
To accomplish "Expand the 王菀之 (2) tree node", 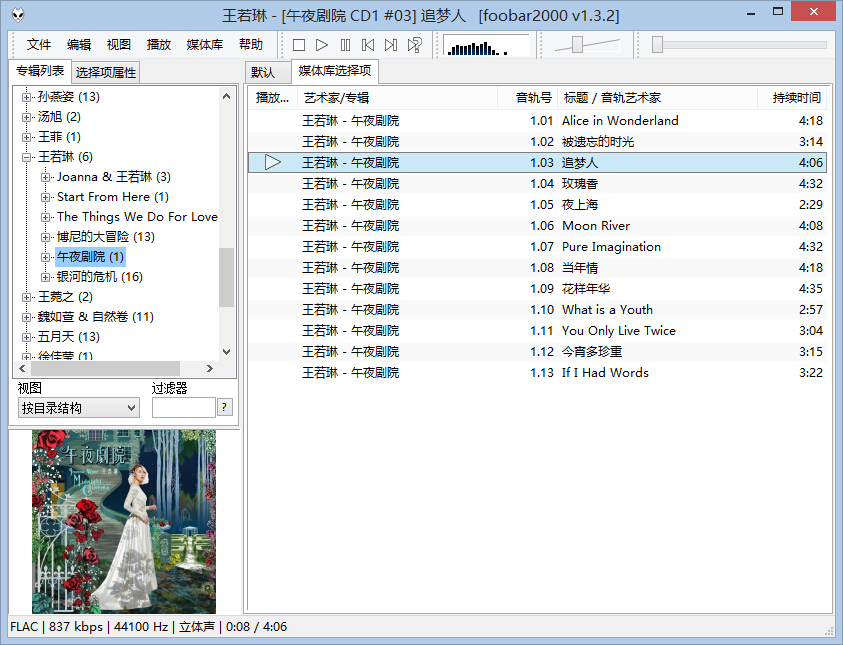I will [x=26, y=297].
